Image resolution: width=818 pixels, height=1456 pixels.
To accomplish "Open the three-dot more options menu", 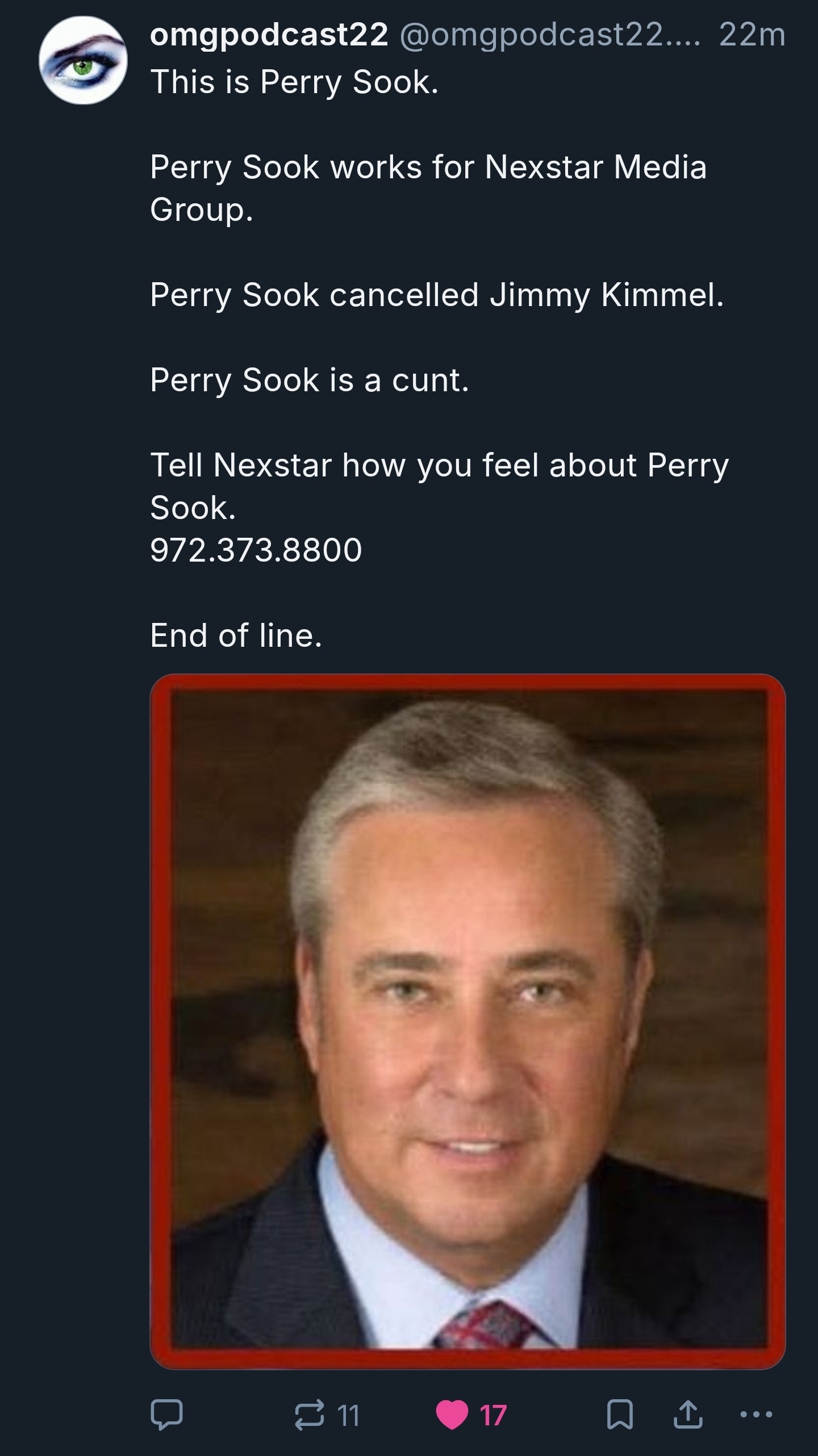I will tap(756, 1414).
